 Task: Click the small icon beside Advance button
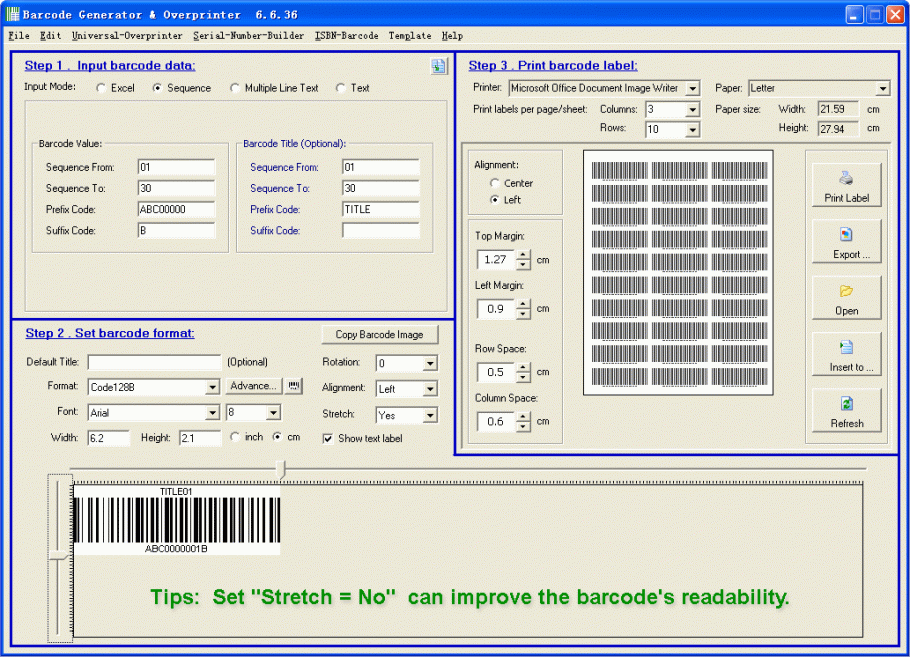[294, 386]
